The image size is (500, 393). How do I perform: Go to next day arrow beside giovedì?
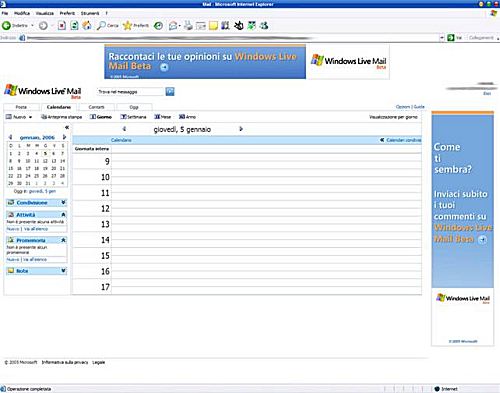(241, 129)
